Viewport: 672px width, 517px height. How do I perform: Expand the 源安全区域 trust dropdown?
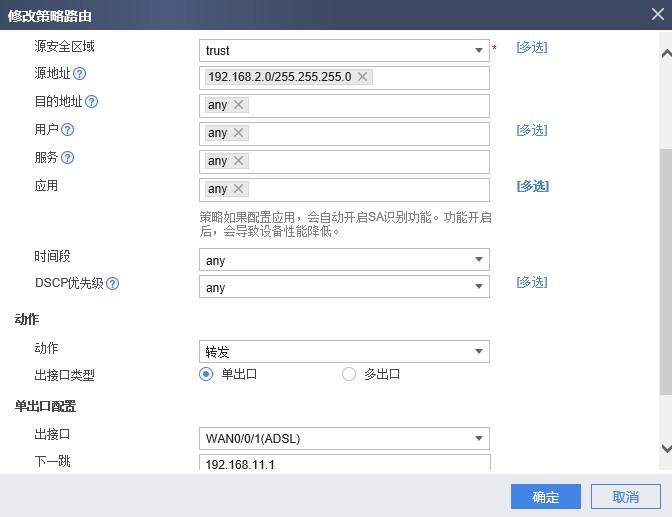(344, 51)
